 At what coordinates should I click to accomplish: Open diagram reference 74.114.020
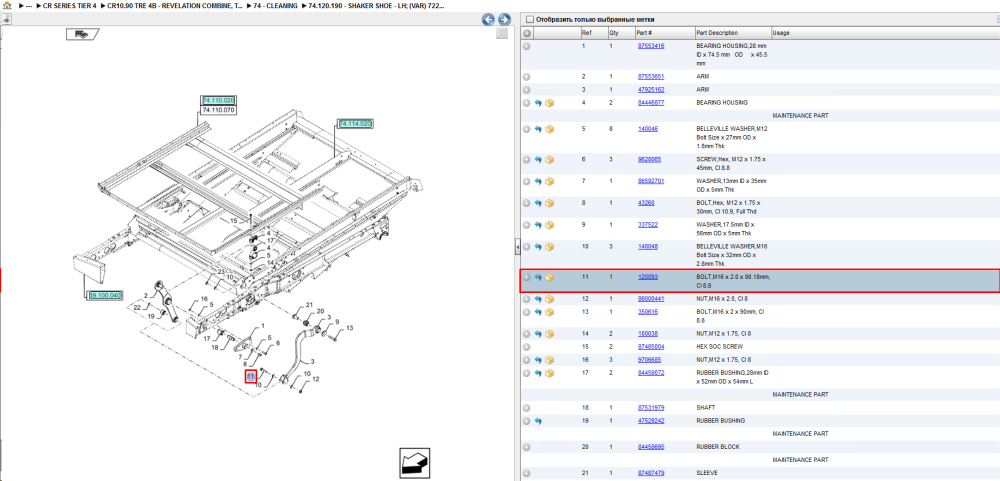point(355,123)
